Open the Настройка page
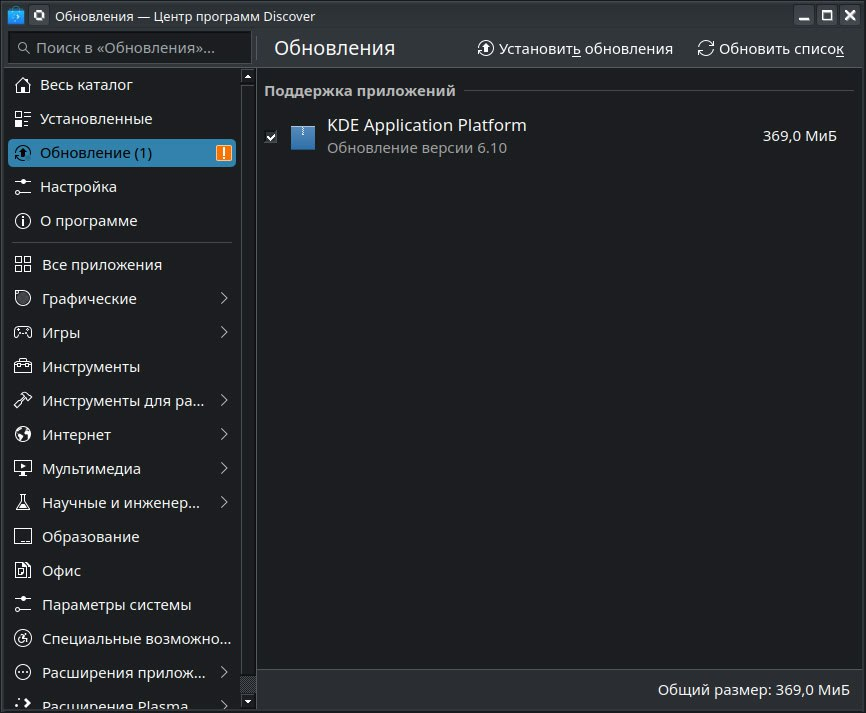 tap(122, 187)
